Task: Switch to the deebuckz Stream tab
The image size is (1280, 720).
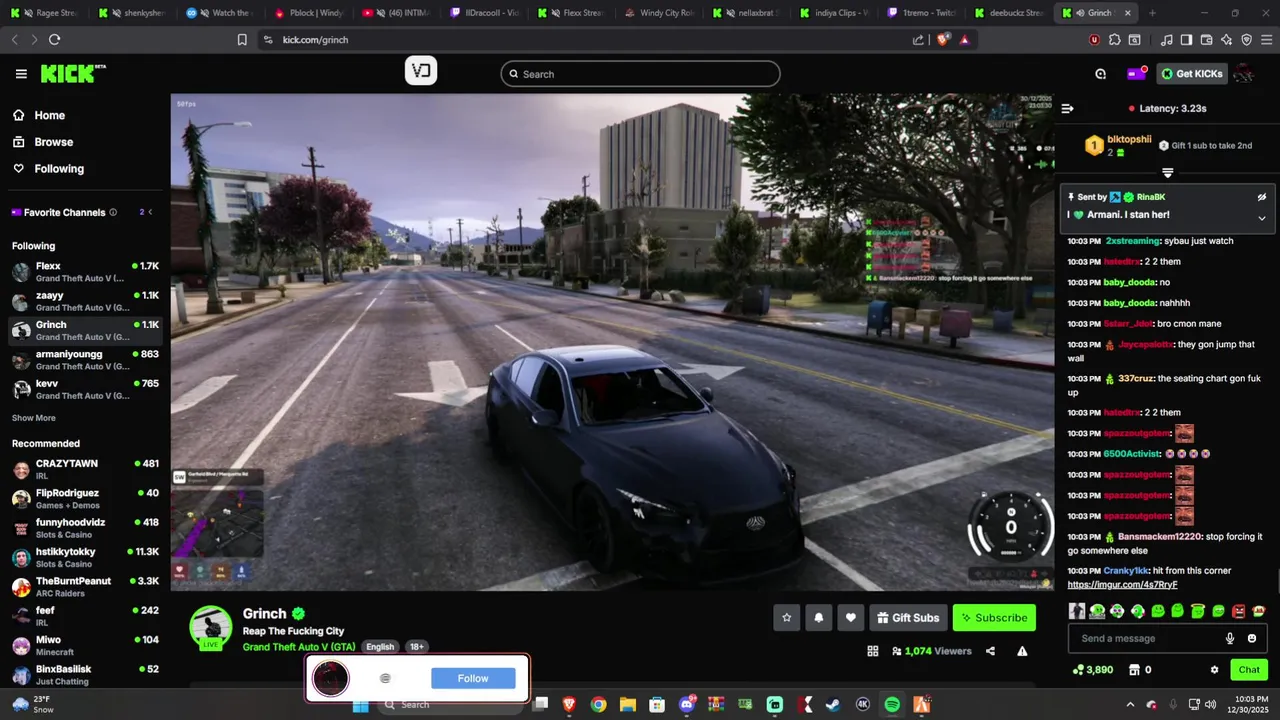Action: point(1008,13)
